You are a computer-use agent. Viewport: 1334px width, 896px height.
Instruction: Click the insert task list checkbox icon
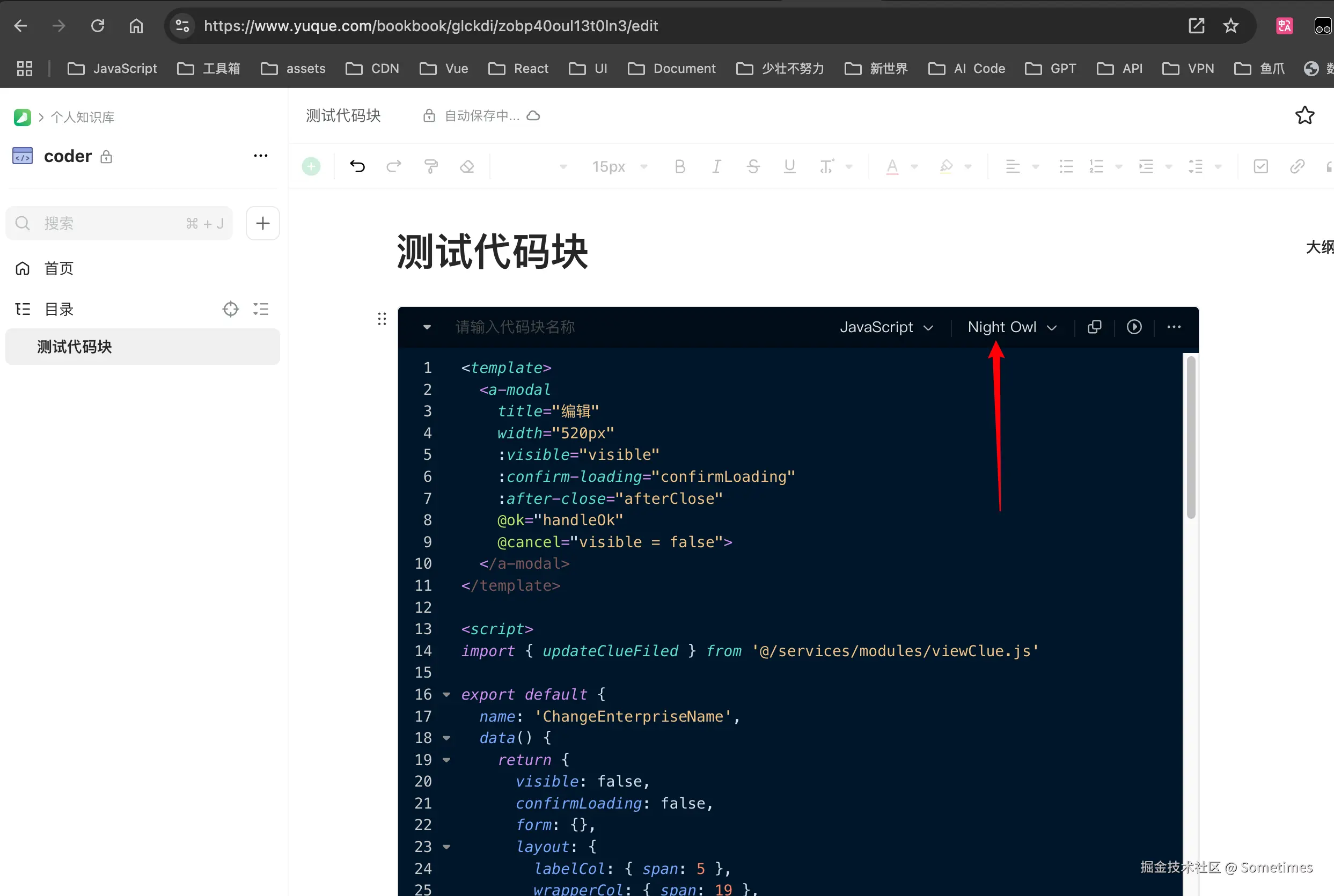pos(1261,166)
